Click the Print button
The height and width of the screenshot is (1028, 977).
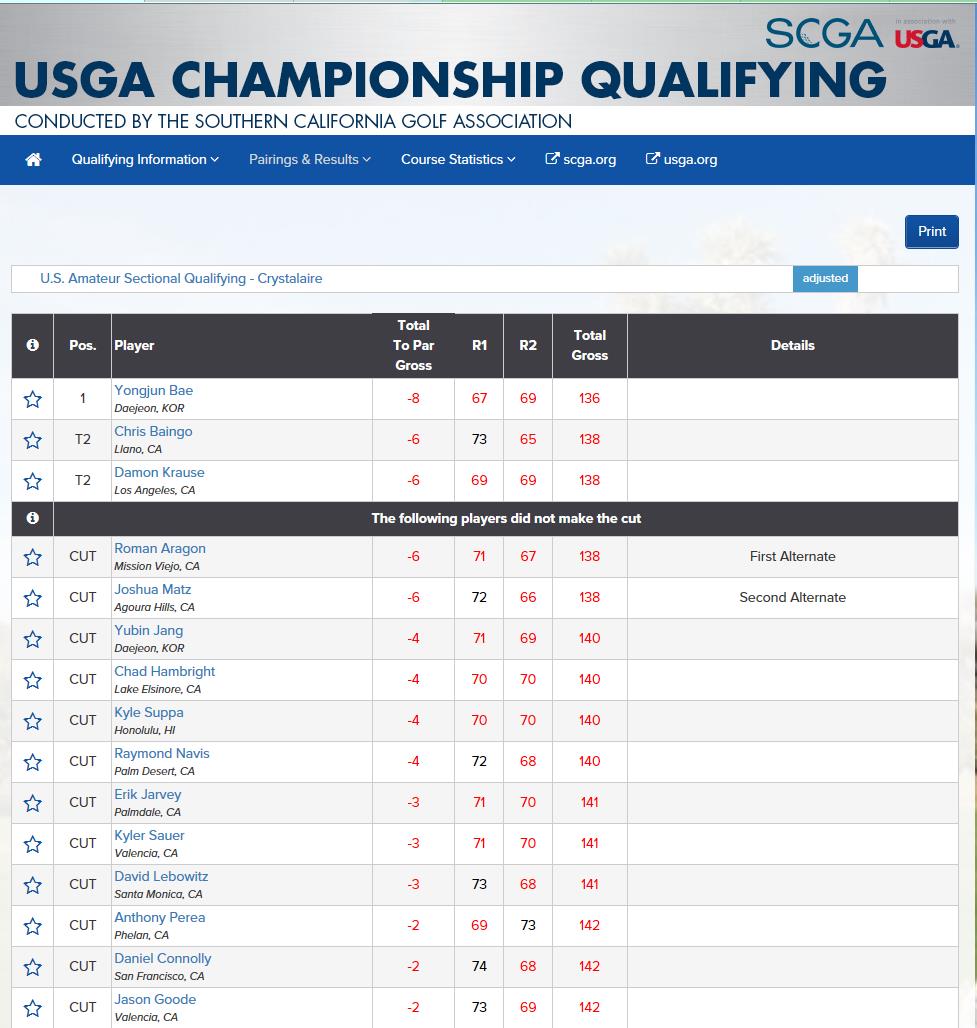(932, 231)
